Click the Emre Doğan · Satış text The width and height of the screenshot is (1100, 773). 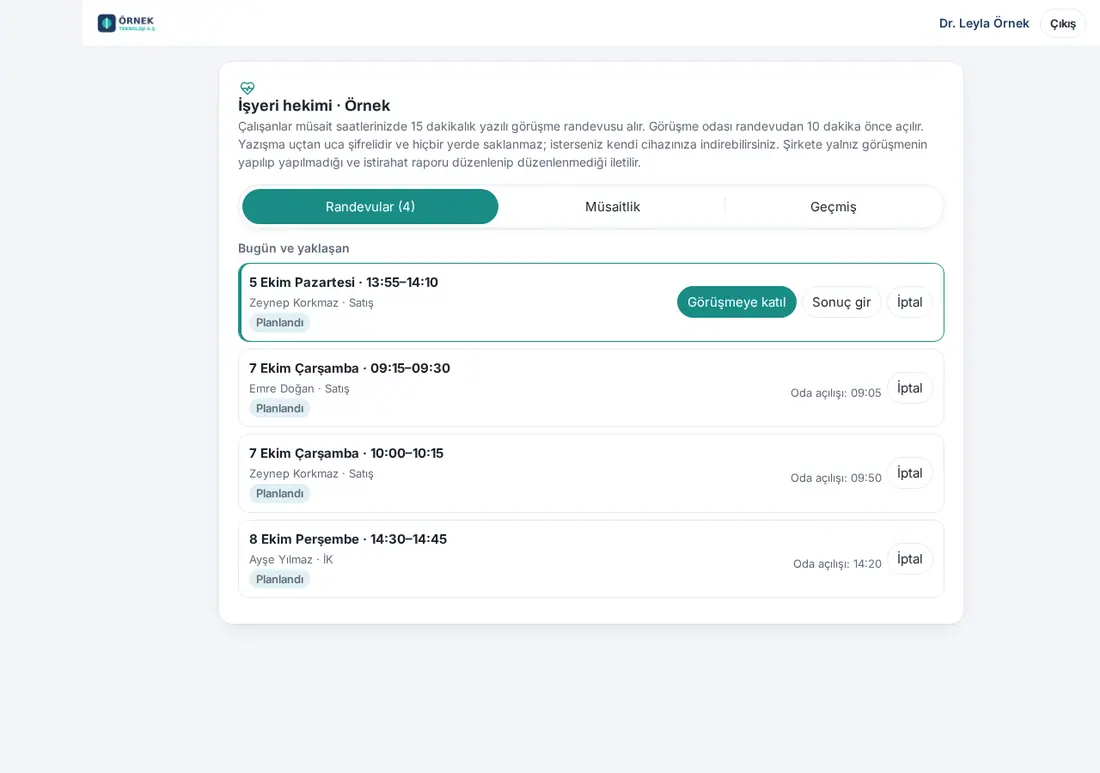coord(299,389)
